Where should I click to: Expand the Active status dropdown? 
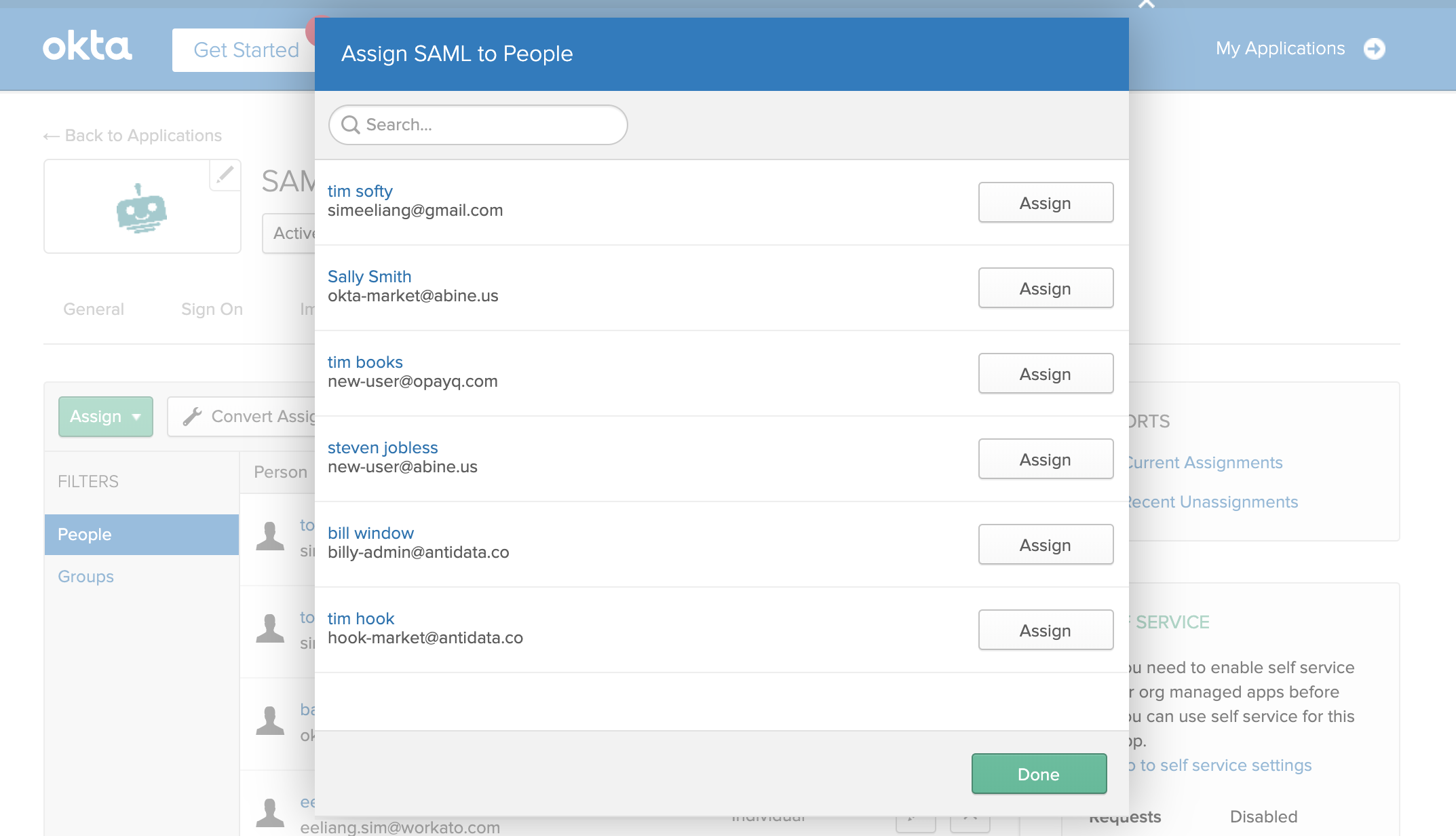[292, 233]
